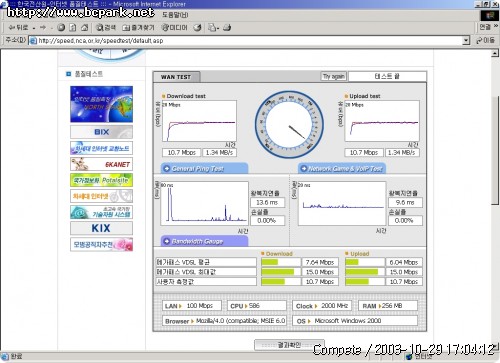
Task: Select the WAN TEST tab
Action: click(176, 77)
